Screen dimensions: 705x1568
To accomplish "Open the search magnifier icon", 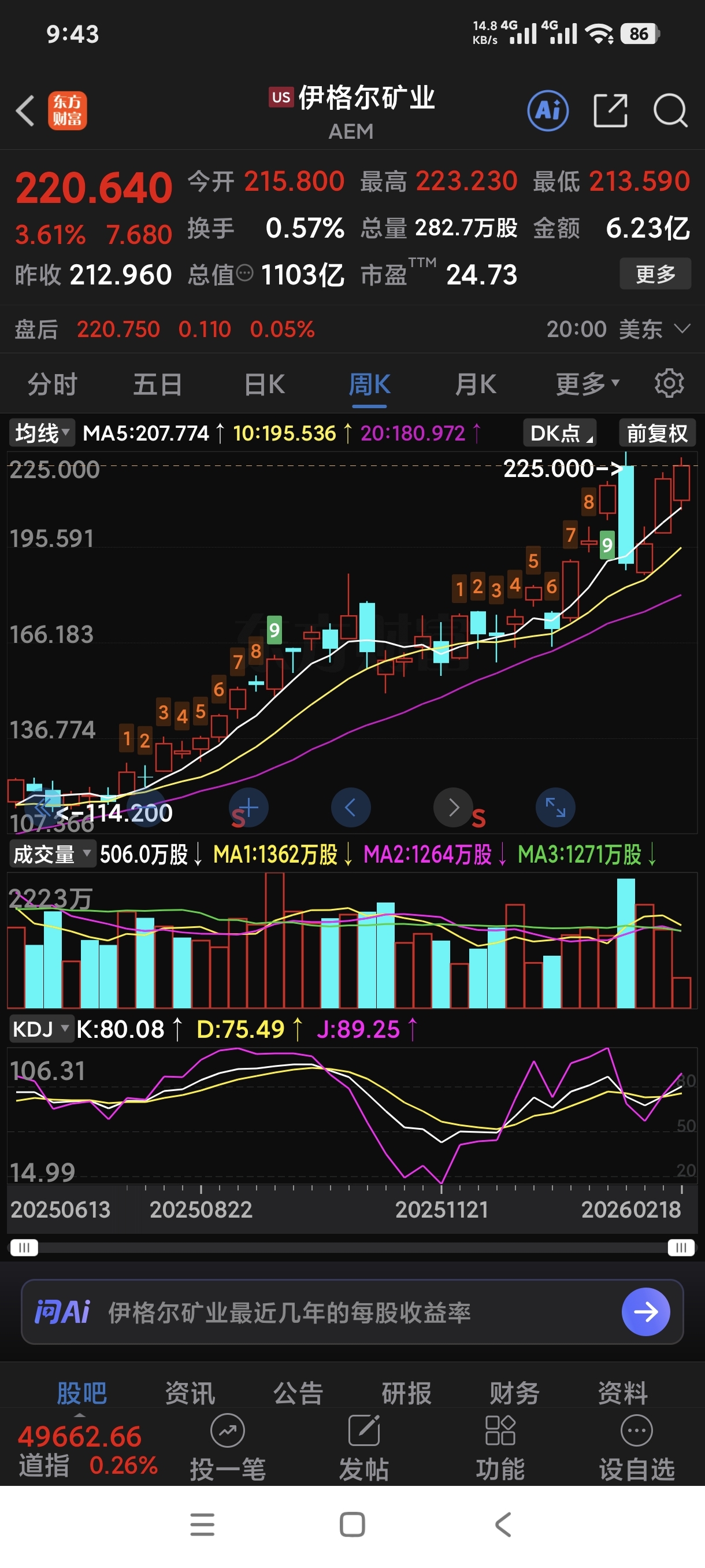I will (x=670, y=111).
